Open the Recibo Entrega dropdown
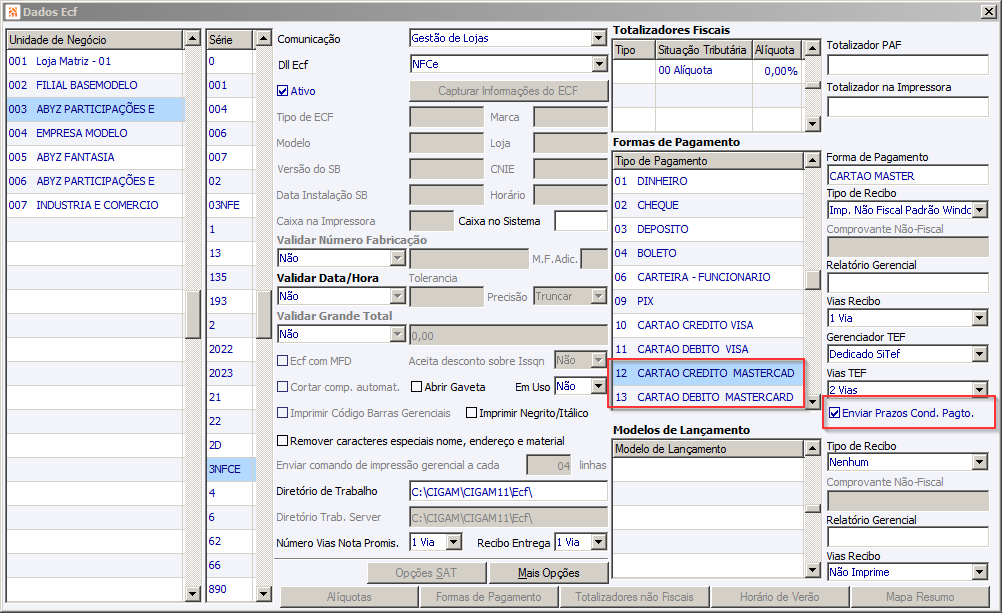This screenshot has width=1002, height=613. [x=598, y=542]
